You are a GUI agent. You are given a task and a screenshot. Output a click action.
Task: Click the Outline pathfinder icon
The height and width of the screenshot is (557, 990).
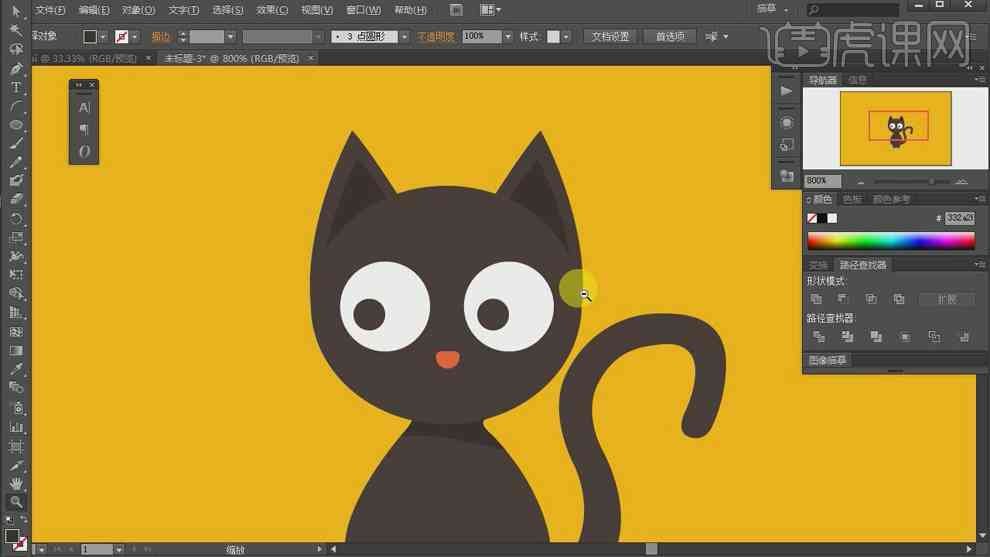(934, 337)
